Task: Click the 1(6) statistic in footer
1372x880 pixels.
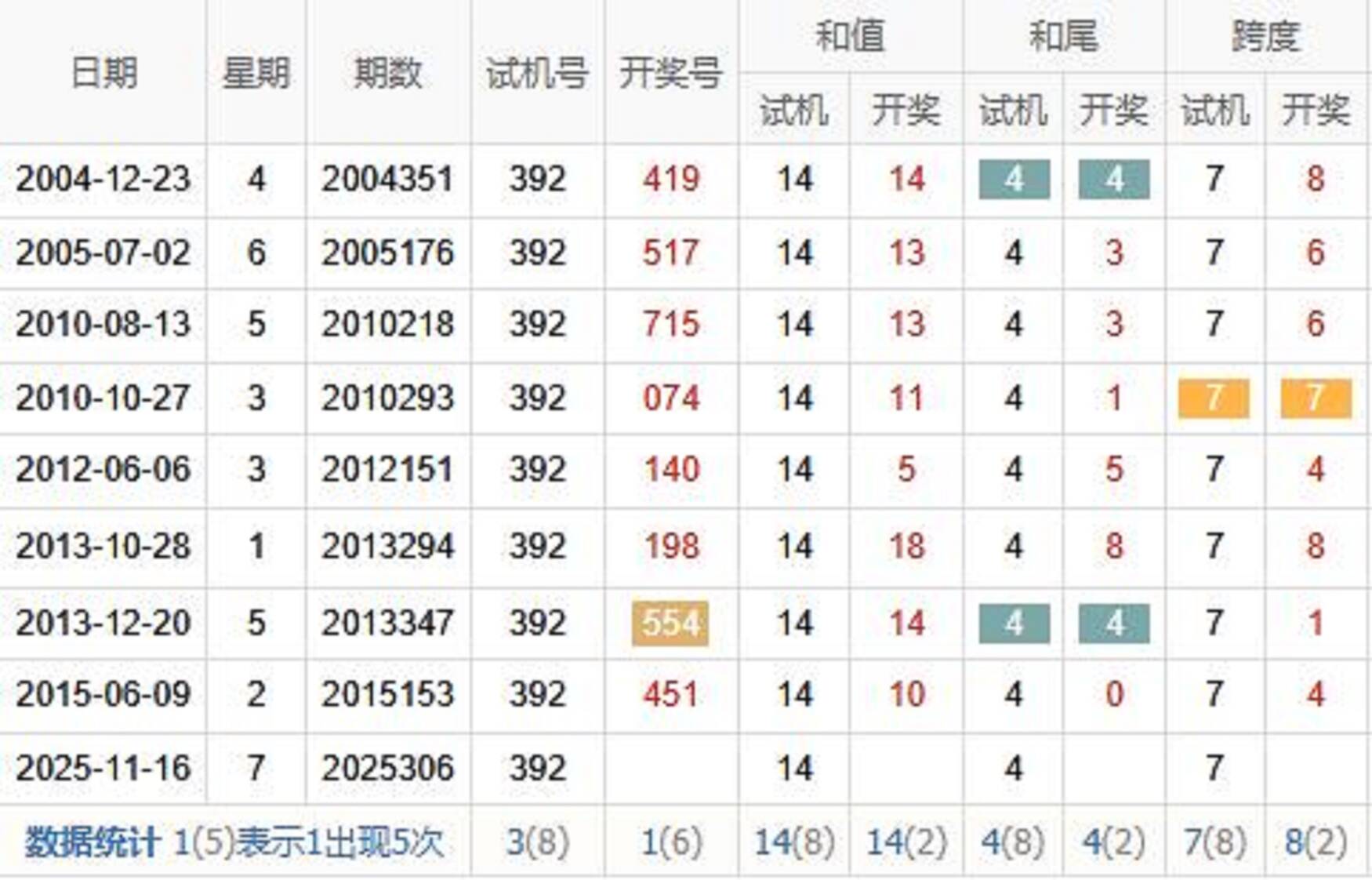Action: click(671, 842)
